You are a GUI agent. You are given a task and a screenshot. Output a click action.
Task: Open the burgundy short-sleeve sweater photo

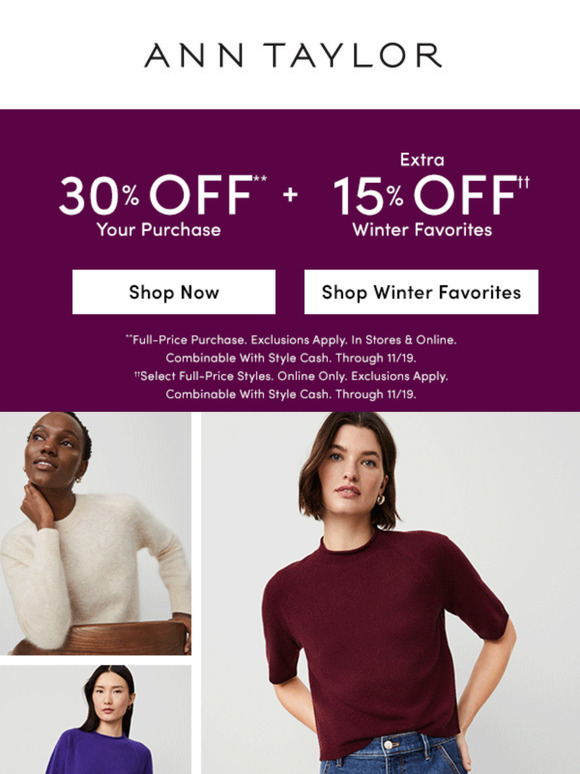[x=390, y=593]
